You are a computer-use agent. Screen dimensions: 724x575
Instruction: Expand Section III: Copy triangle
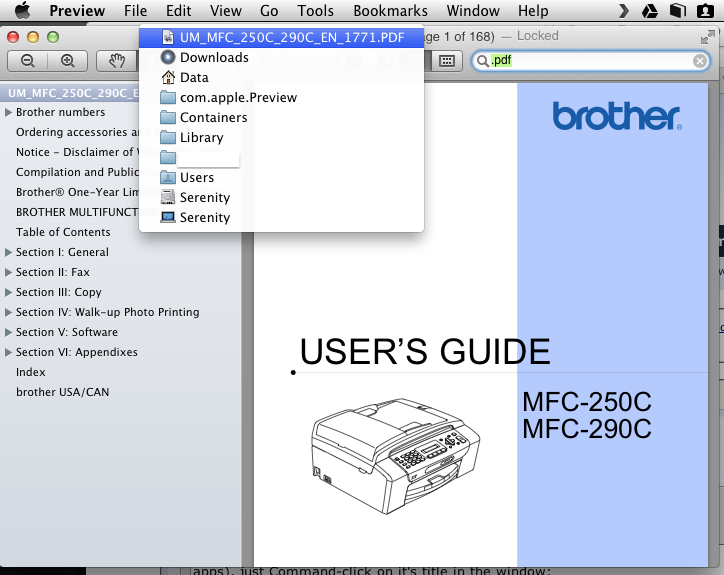tap(8, 292)
